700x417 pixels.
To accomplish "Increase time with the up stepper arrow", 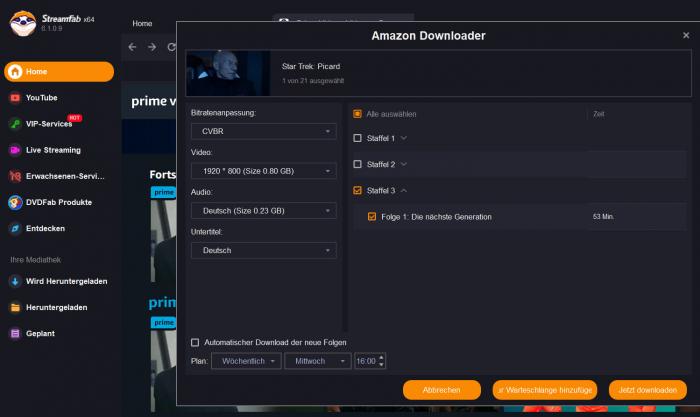I will coord(381,358).
